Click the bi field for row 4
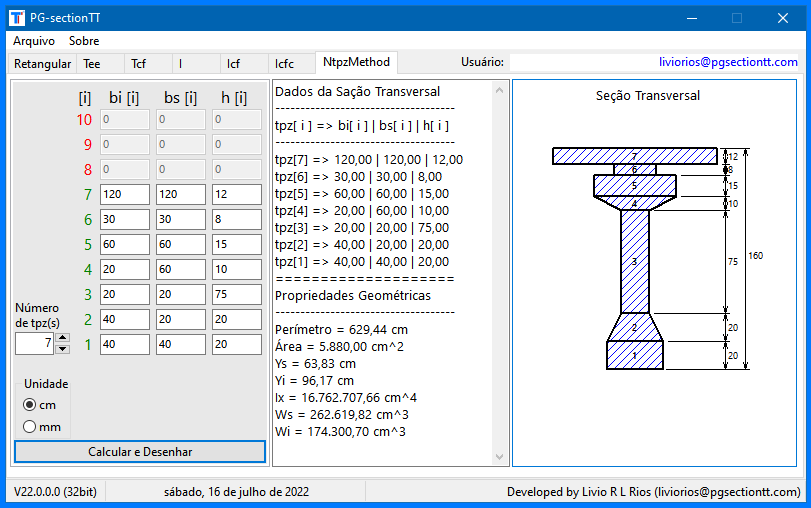The image size is (811, 508). [x=125, y=270]
